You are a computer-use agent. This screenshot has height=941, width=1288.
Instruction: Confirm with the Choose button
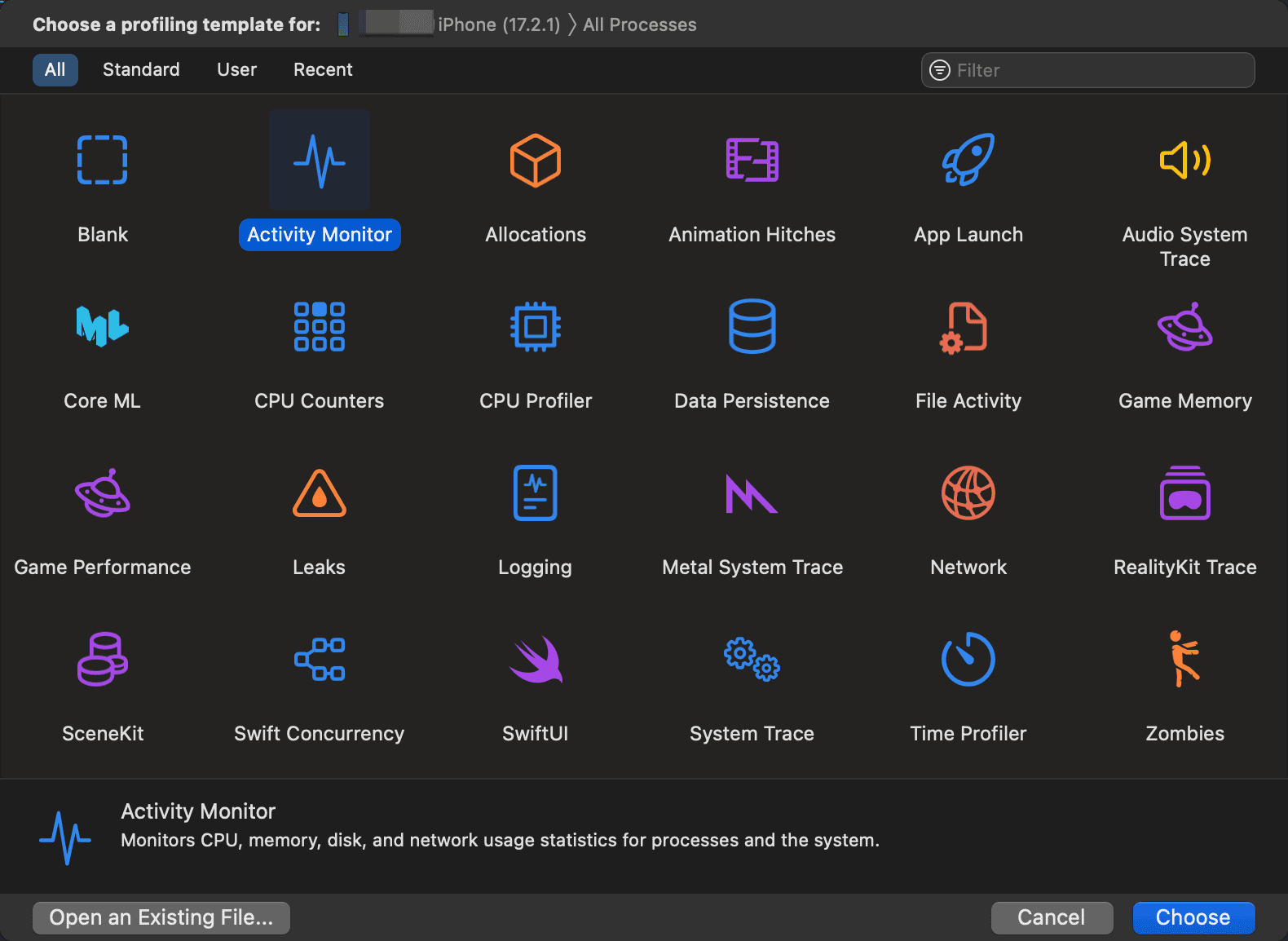tap(1193, 917)
